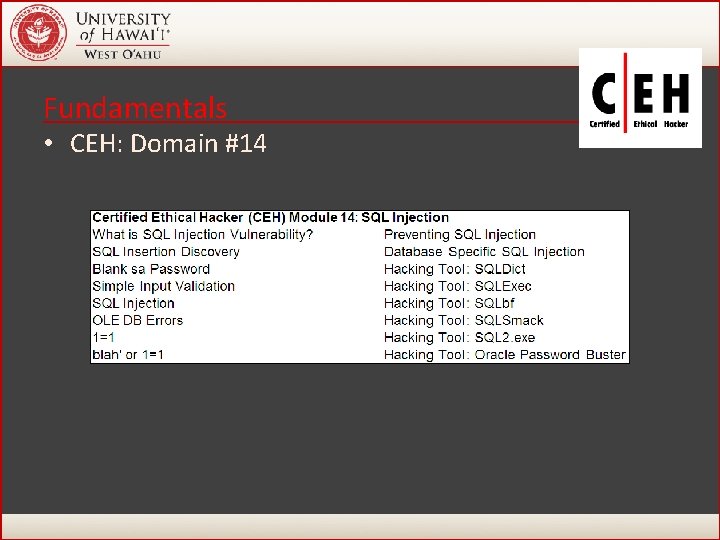The height and width of the screenshot is (540, 720).
Task: Click 'What is SQL Injection Vulnerability?' cell
Action: click(x=202, y=235)
